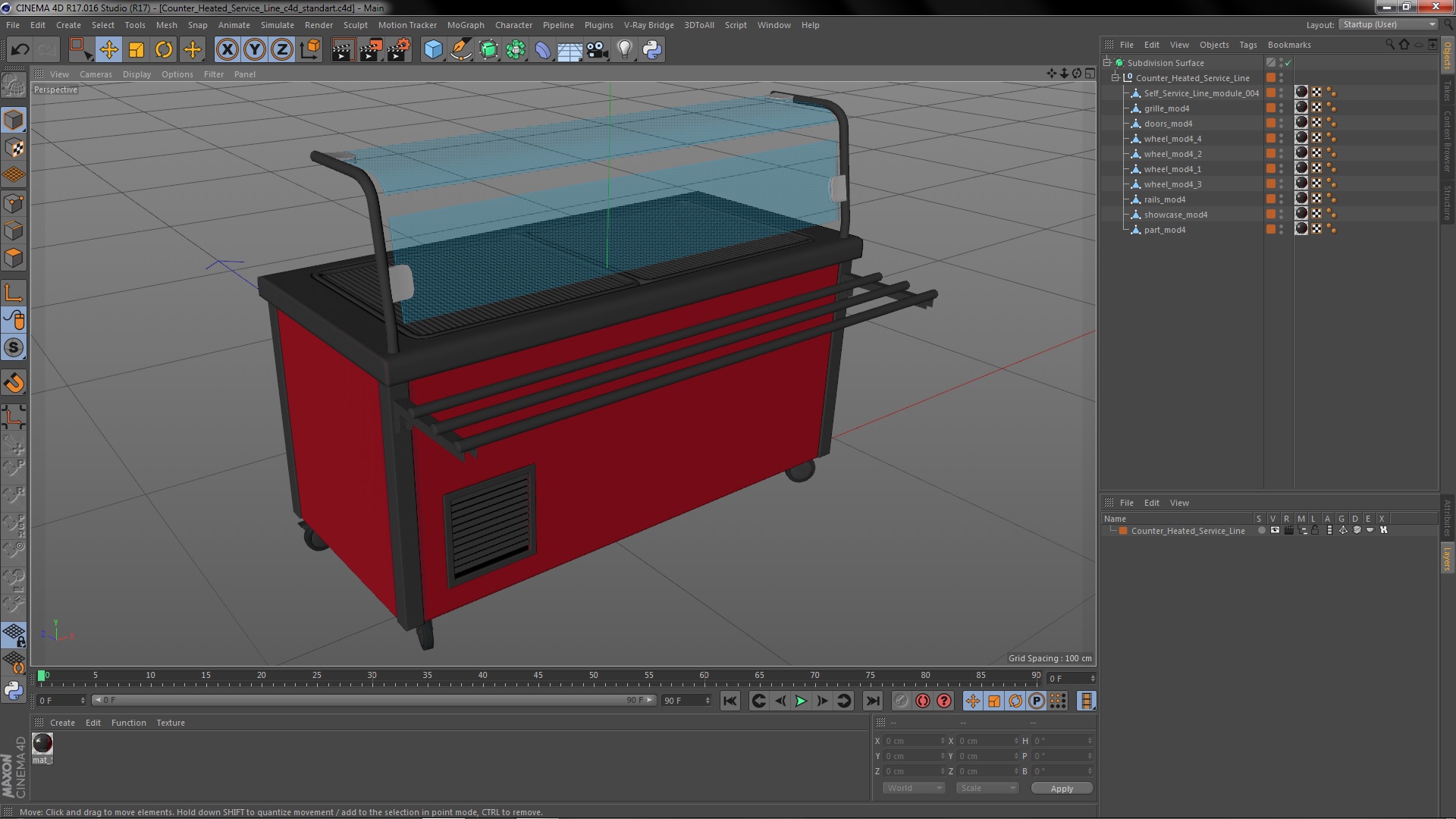This screenshot has height=819, width=1456.
Task: Click Make Editable icon in left toolbar
Action: (x=14, y=85)
